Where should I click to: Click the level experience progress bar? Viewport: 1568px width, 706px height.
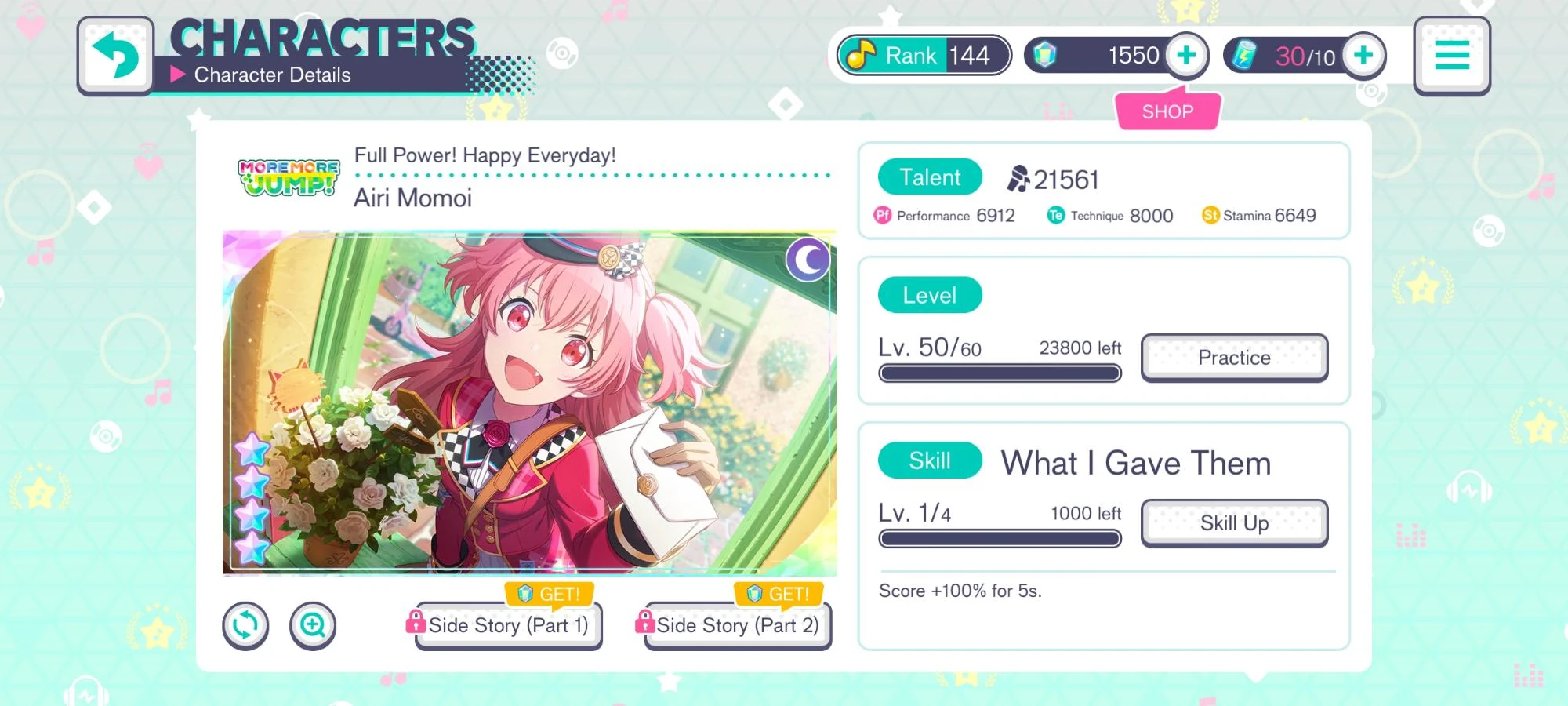[1000, 373]
